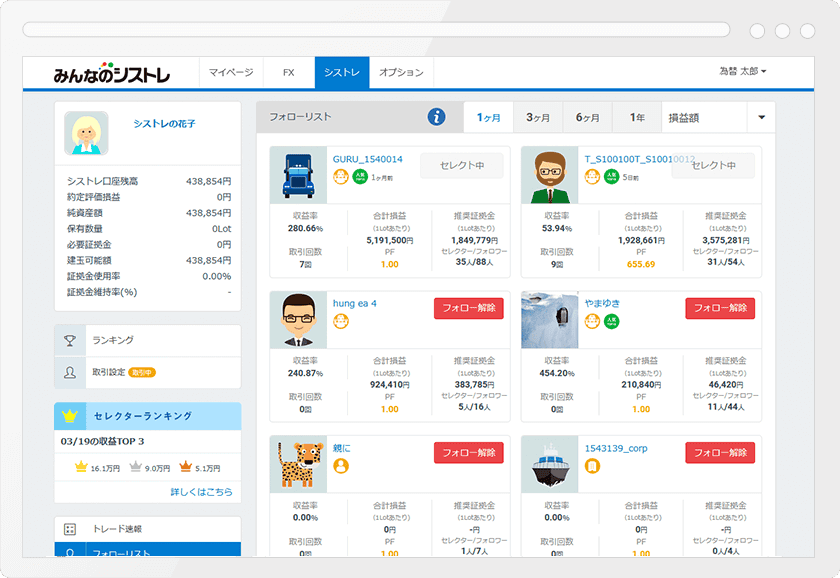Switch the period filter to 3ヶ月

(537, 115)
